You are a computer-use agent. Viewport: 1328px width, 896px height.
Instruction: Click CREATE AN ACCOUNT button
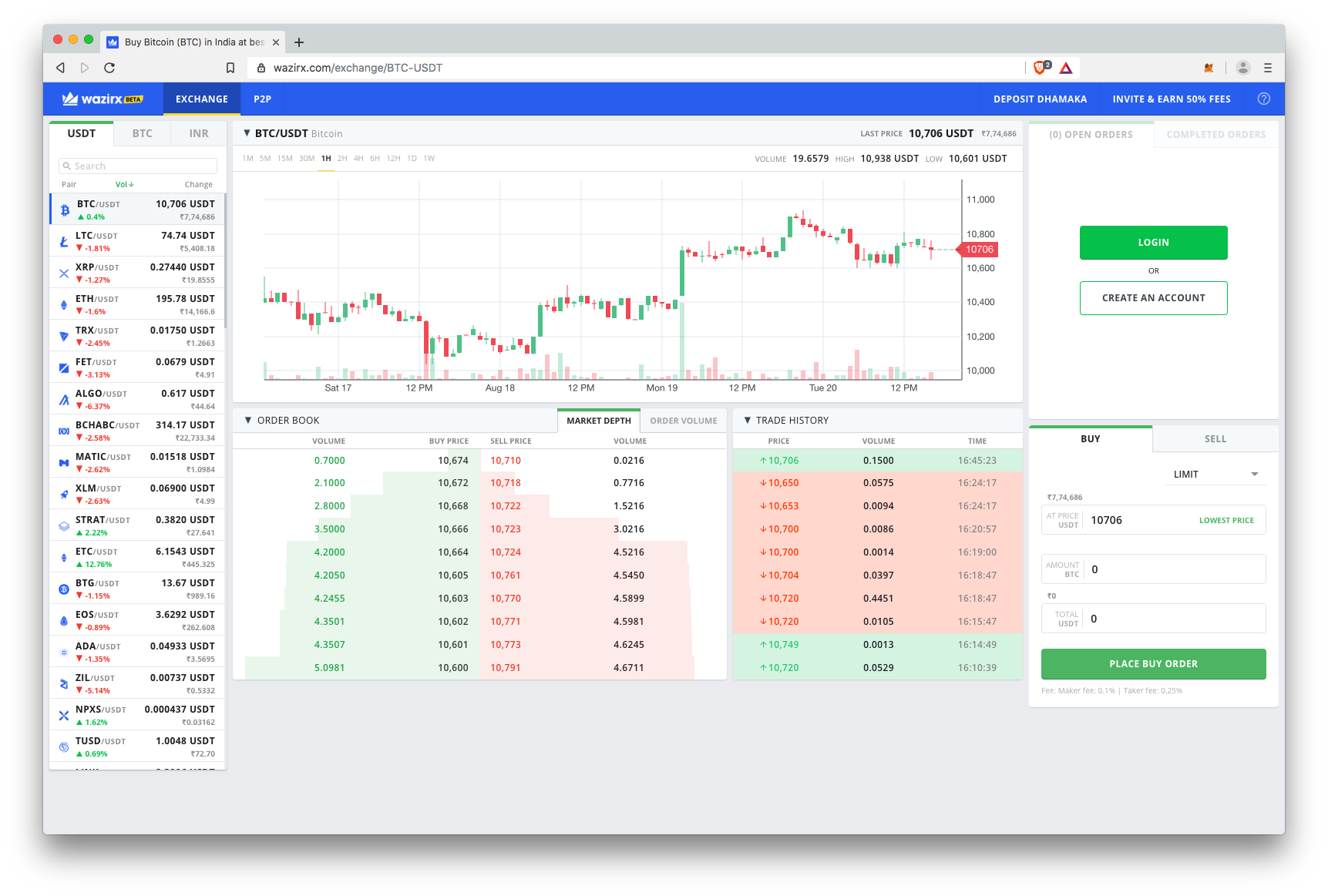click(1153, 298)
